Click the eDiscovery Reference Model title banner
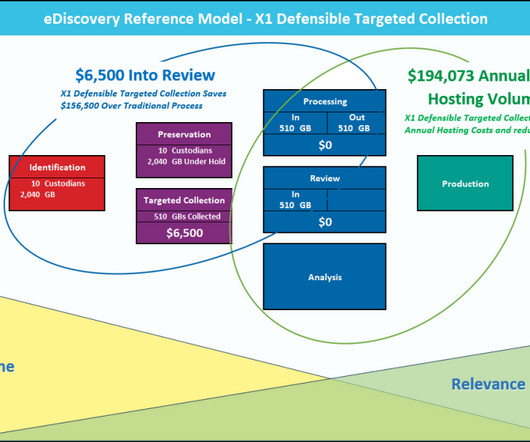Image resolution: width=530 pixels, height=442 pixels. click(265, 19)
